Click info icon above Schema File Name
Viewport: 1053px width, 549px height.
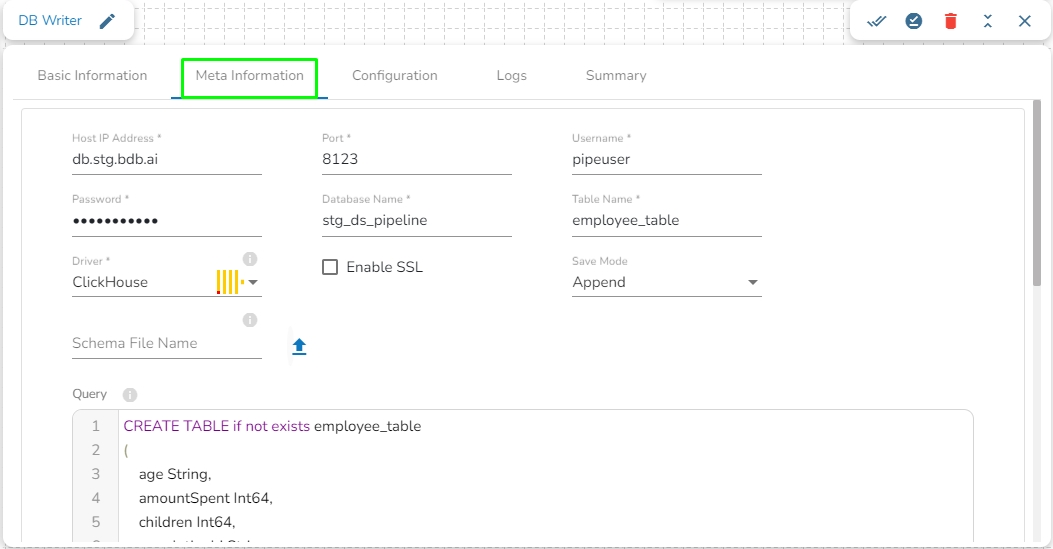(250, 320)
